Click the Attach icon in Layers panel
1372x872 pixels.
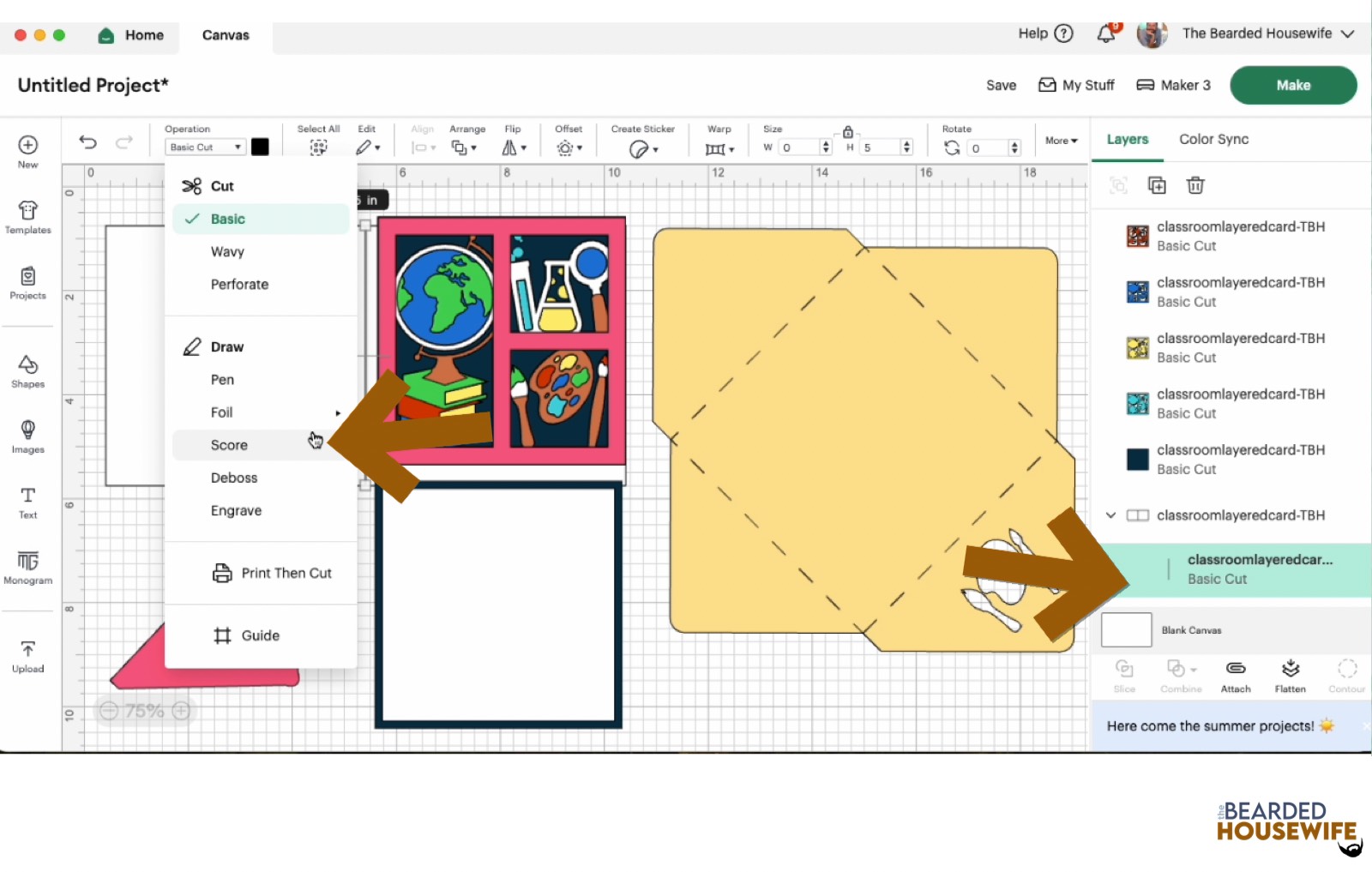1235,675
